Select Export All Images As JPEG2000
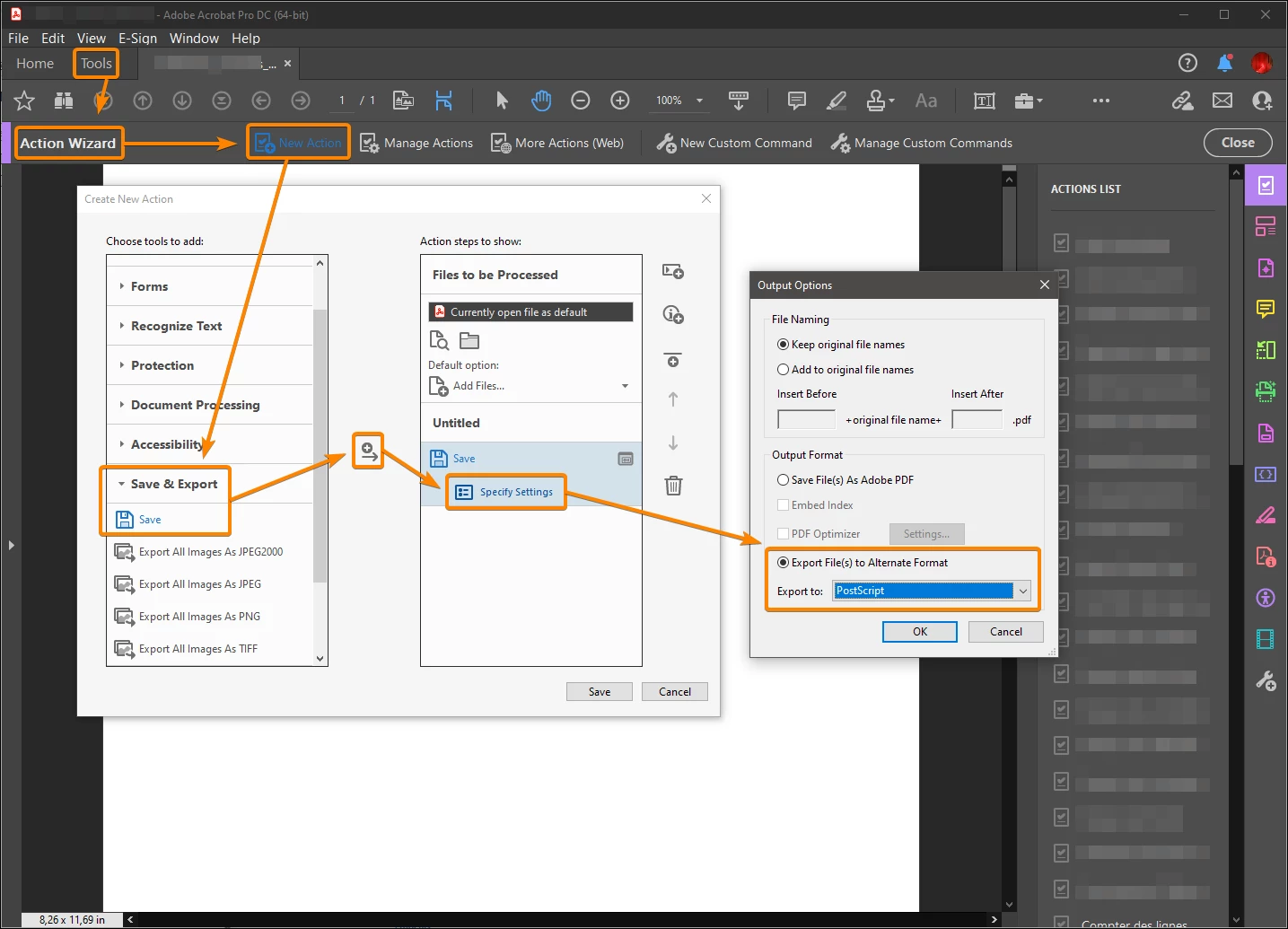Viewport: 1288px width, 929px height. coord(198,552)
